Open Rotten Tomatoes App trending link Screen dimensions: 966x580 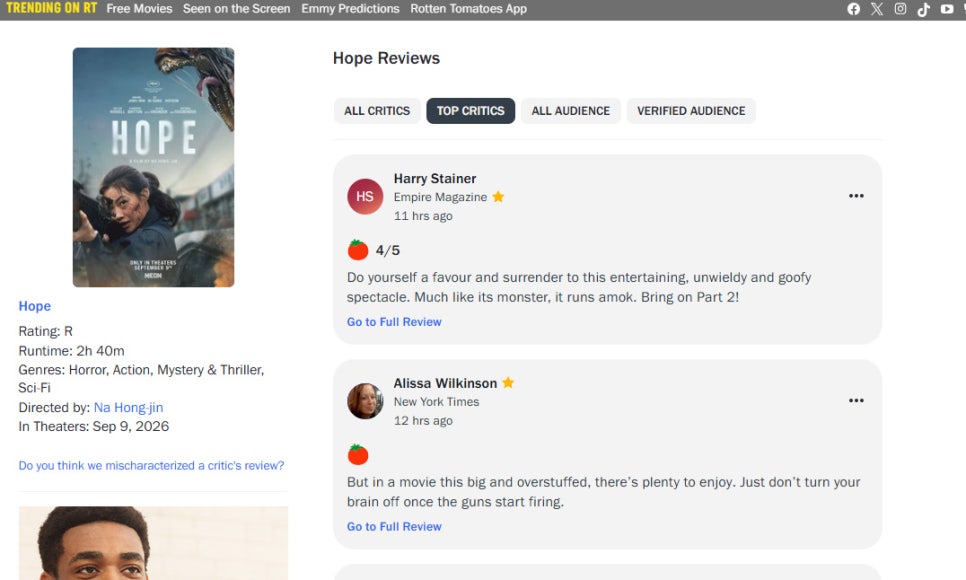pyautogui.click(x=469, y=9)
